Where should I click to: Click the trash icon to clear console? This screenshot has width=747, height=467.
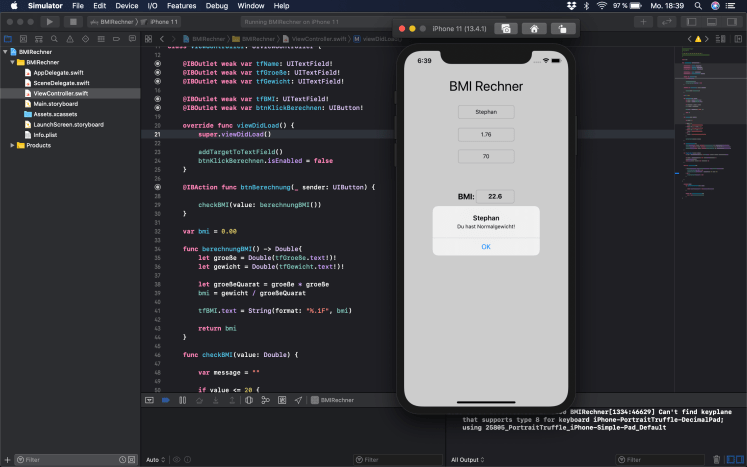pyautogui.click(x=716, y=460)
